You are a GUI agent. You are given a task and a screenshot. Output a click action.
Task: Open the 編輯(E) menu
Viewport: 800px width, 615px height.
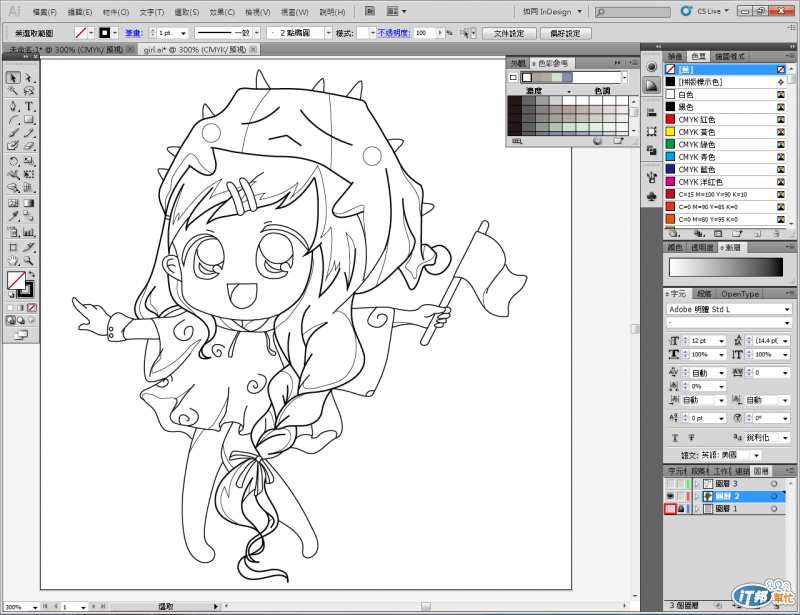click(80, 12)
